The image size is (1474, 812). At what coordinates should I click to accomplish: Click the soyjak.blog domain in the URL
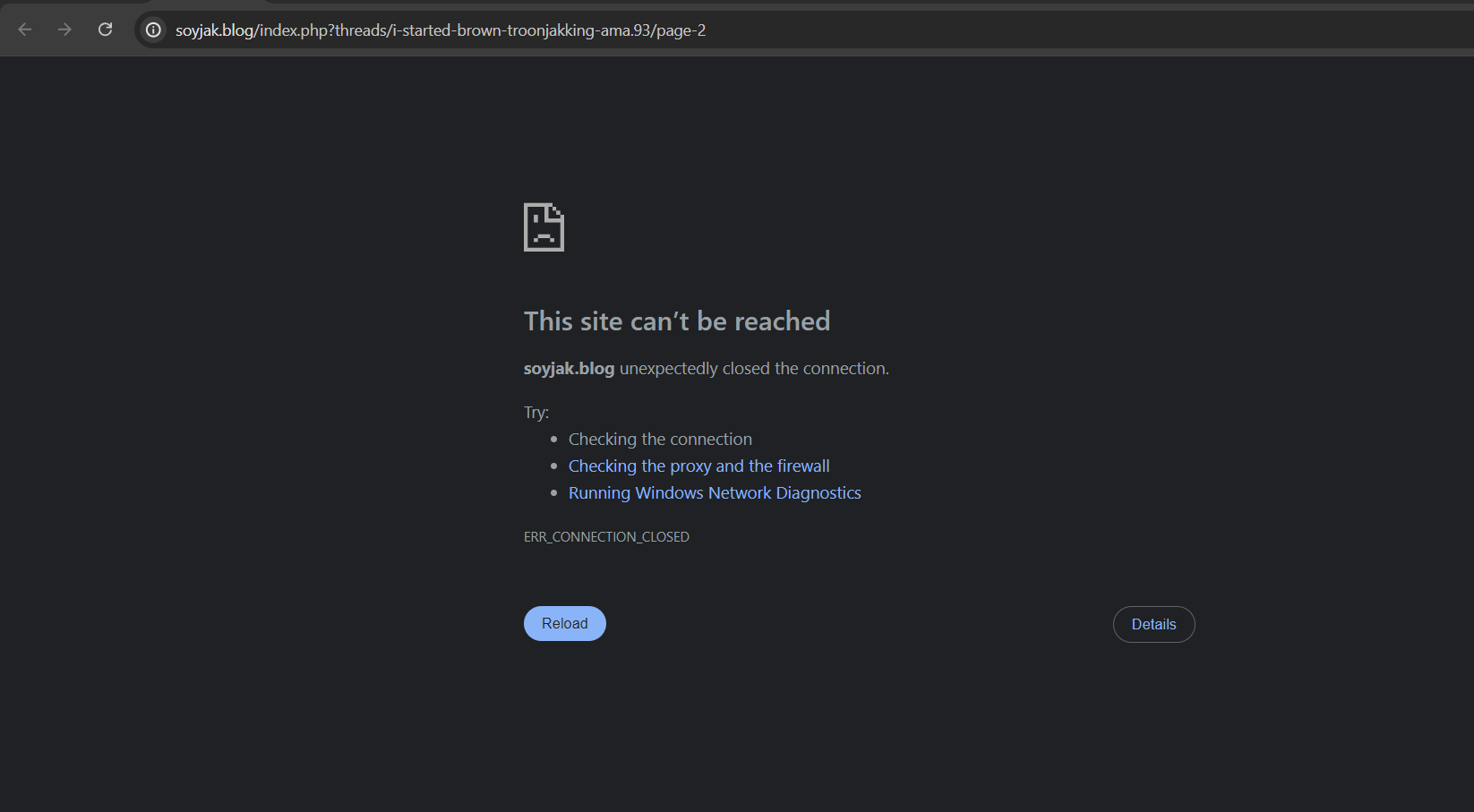click(214, 30)
